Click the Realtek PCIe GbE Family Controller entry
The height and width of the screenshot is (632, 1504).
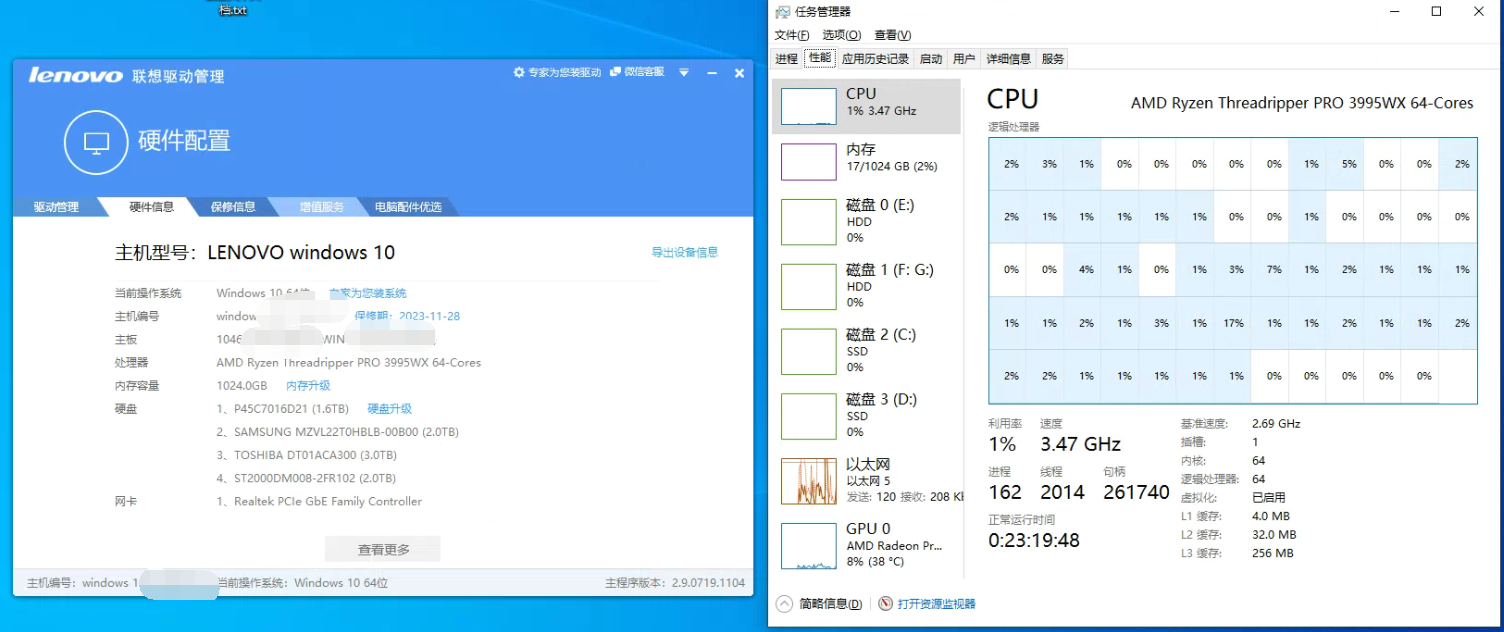319,501
